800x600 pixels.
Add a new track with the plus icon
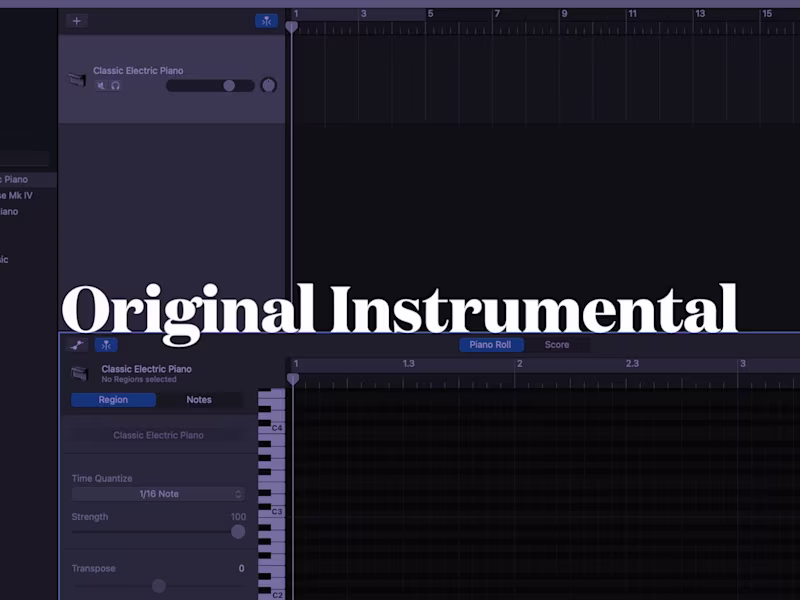(76, 20)
